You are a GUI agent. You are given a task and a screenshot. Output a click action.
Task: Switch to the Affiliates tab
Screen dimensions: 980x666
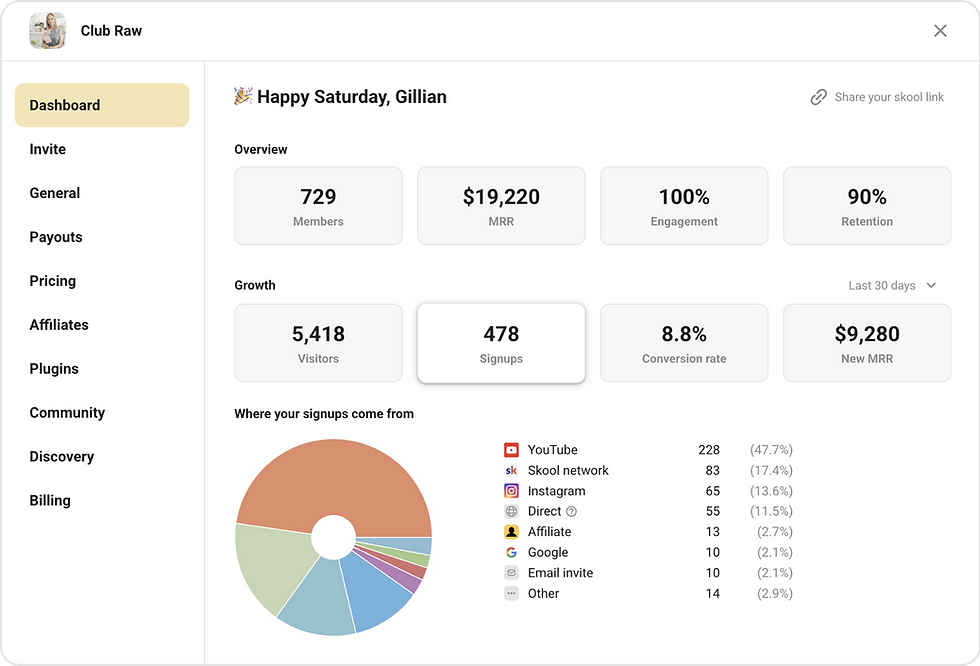(59, 325)
